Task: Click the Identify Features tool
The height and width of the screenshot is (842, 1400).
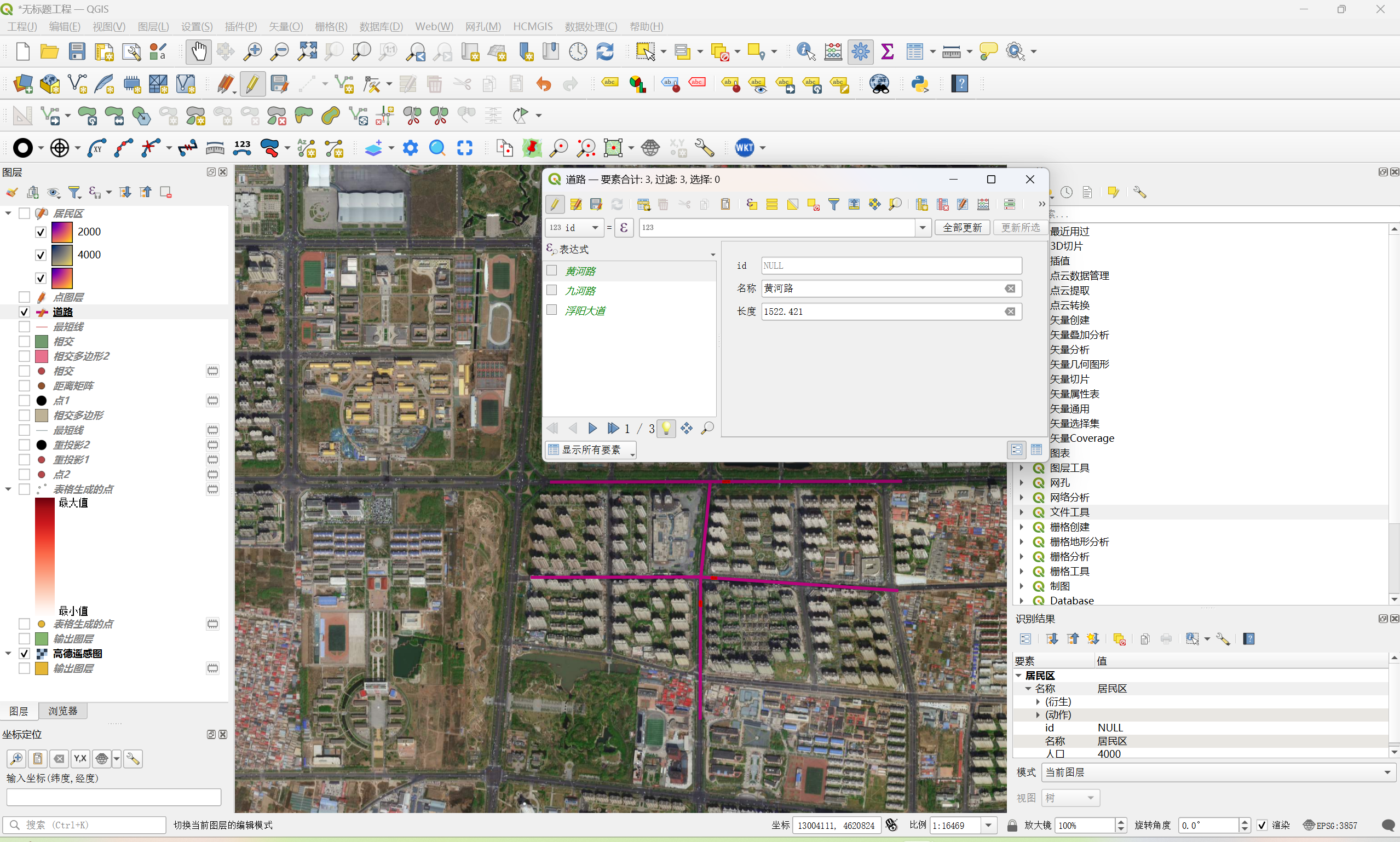Action: (x=805, y=51)
